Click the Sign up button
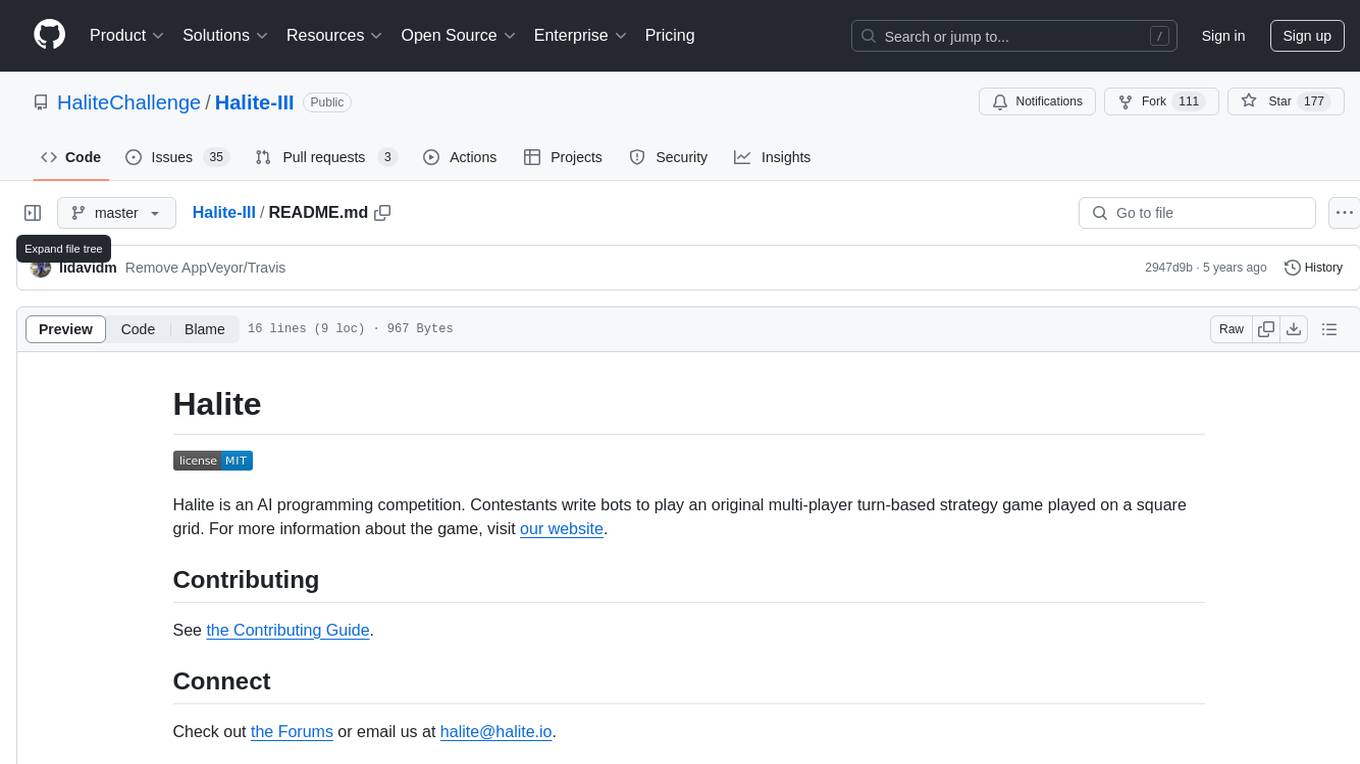This screenshot has width=1360, height=764. click(1307, 36)
